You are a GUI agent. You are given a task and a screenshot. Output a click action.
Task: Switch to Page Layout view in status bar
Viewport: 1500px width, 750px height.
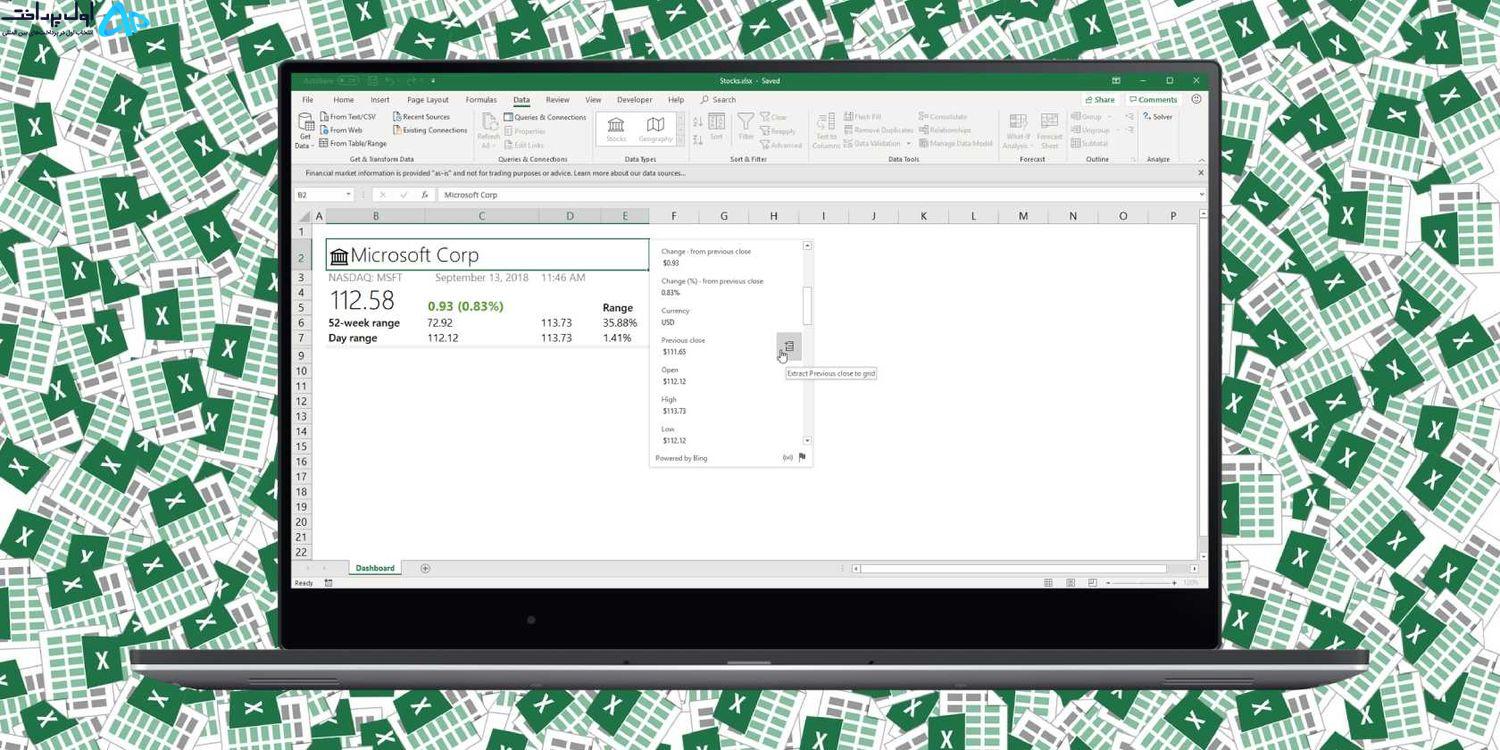point(1070,583)
